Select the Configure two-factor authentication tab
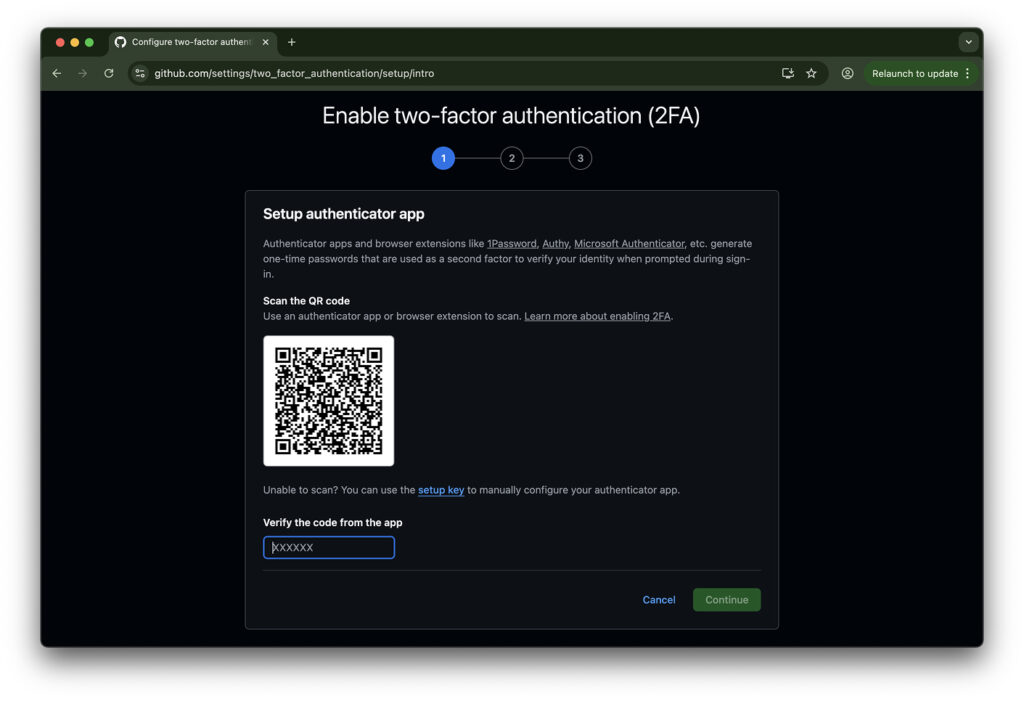The height and width of the screenshot is (701, 1024). [x=192, y=42]
